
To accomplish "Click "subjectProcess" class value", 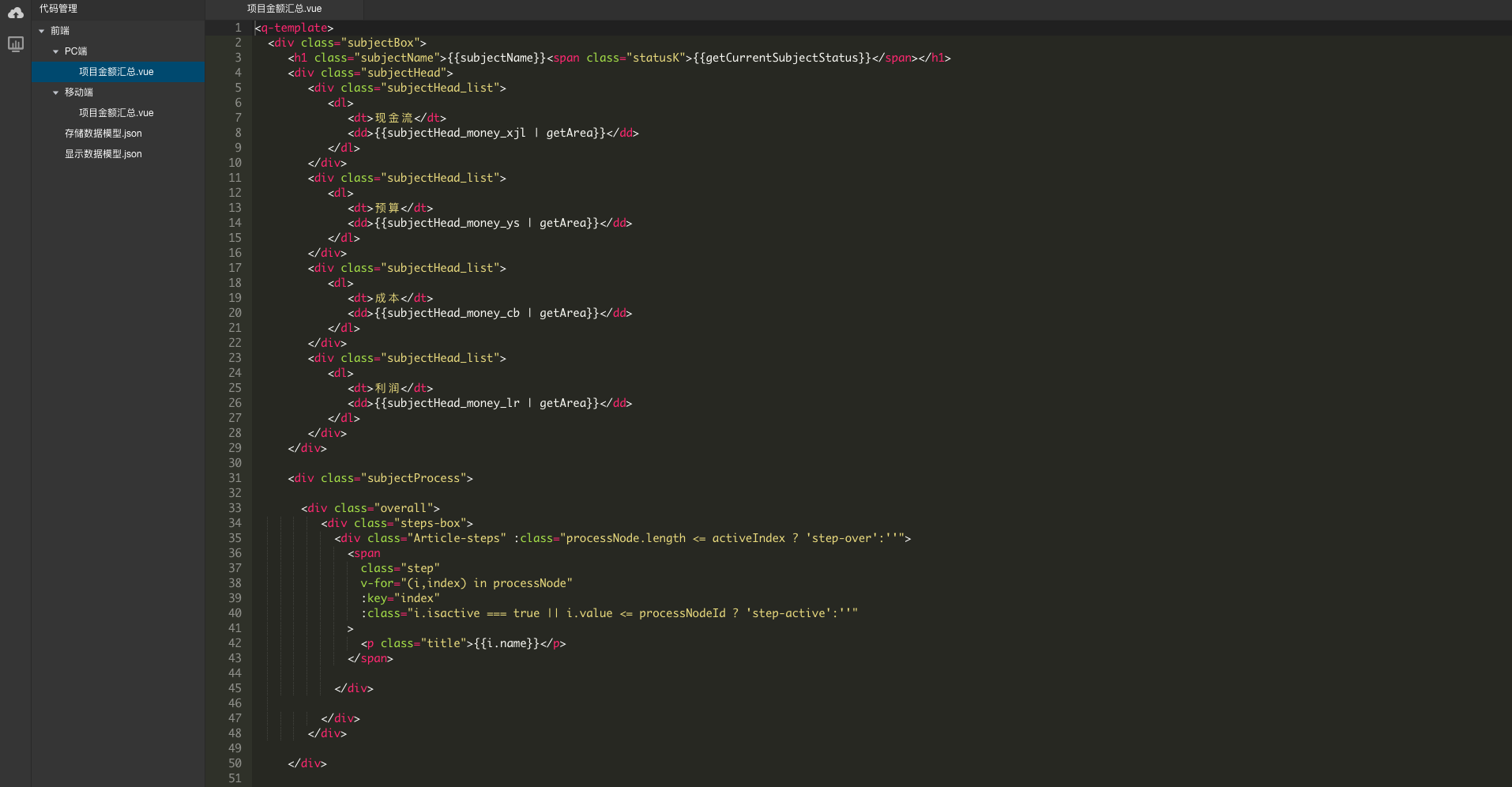I will [414, 478].
